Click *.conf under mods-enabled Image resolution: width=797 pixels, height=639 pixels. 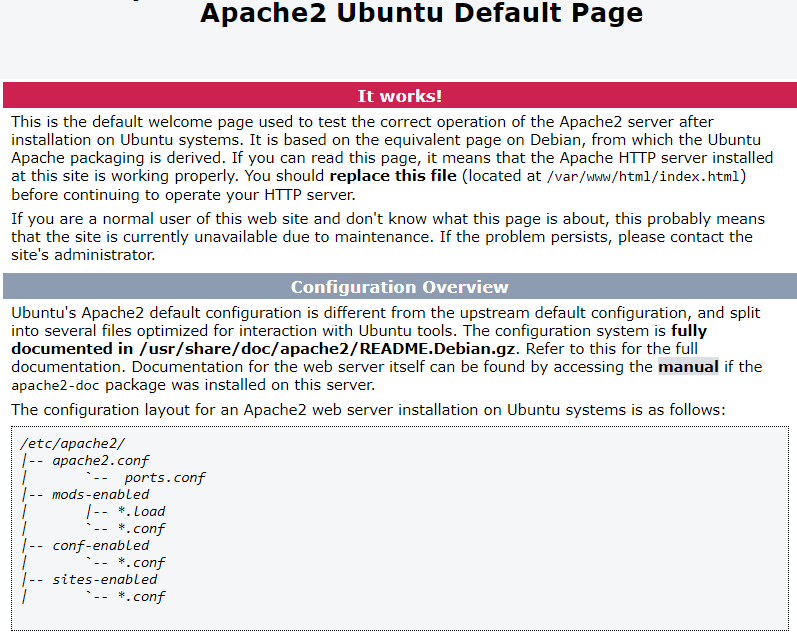coord(141,529)
